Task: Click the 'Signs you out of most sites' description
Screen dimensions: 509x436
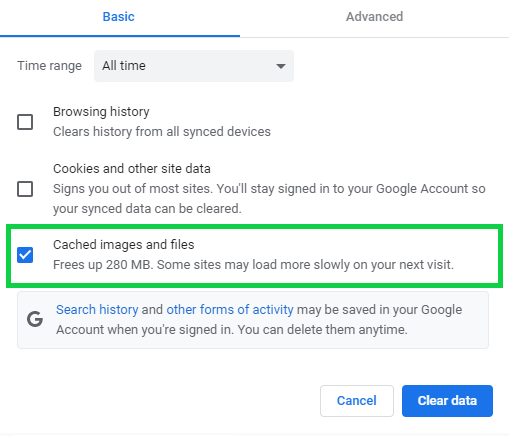Action: (269, 199)
